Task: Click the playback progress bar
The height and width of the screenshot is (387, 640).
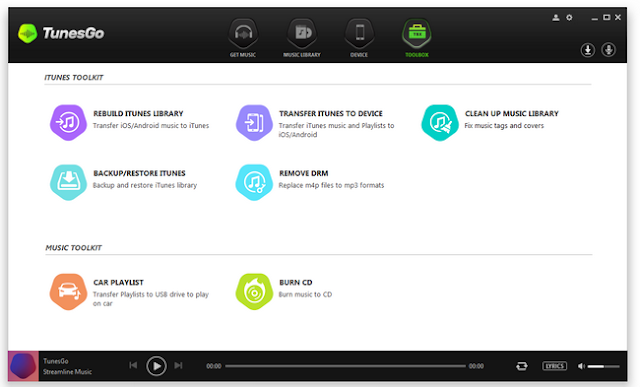Action: [x=345, y=366]
